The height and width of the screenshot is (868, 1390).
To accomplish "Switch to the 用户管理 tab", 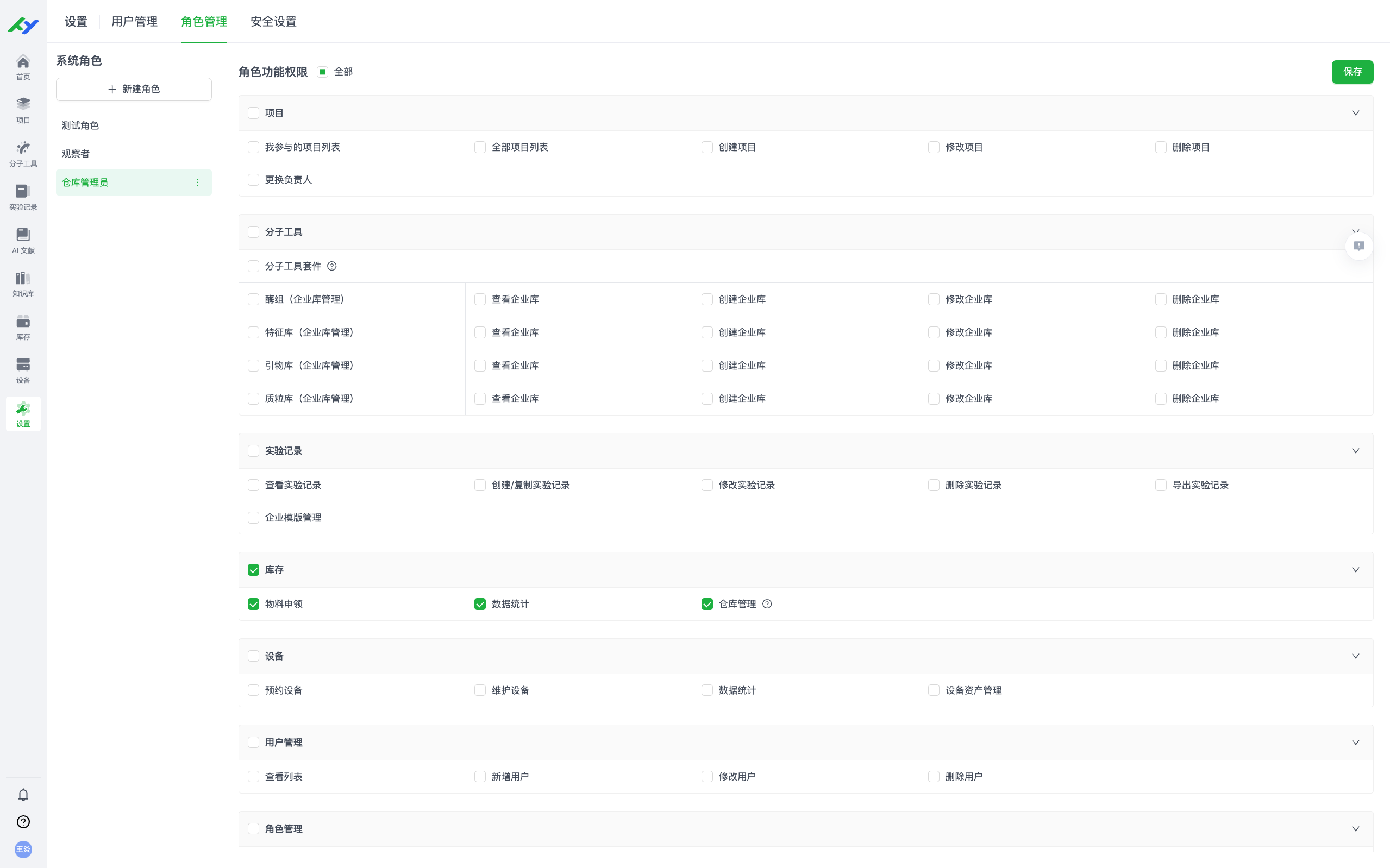I will coord(134,22).
